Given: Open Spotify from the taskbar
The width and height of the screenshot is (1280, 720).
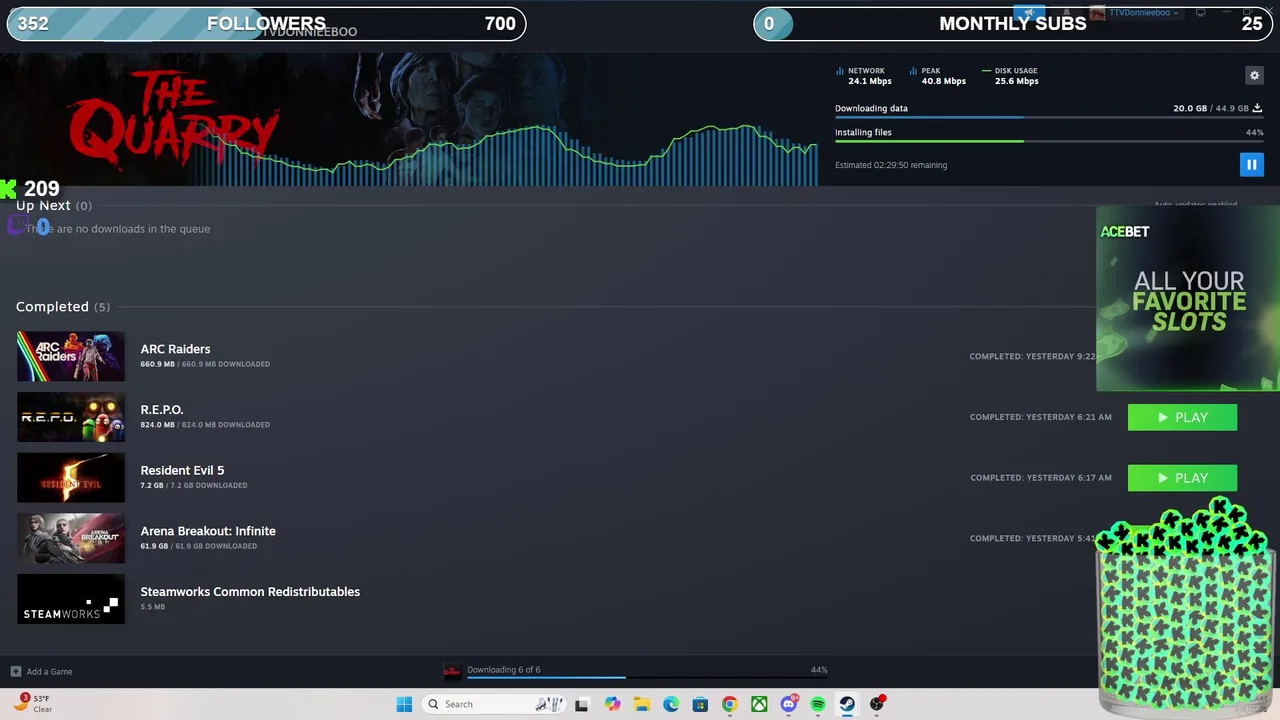Looking at the screenshot, I should point(818,704).
